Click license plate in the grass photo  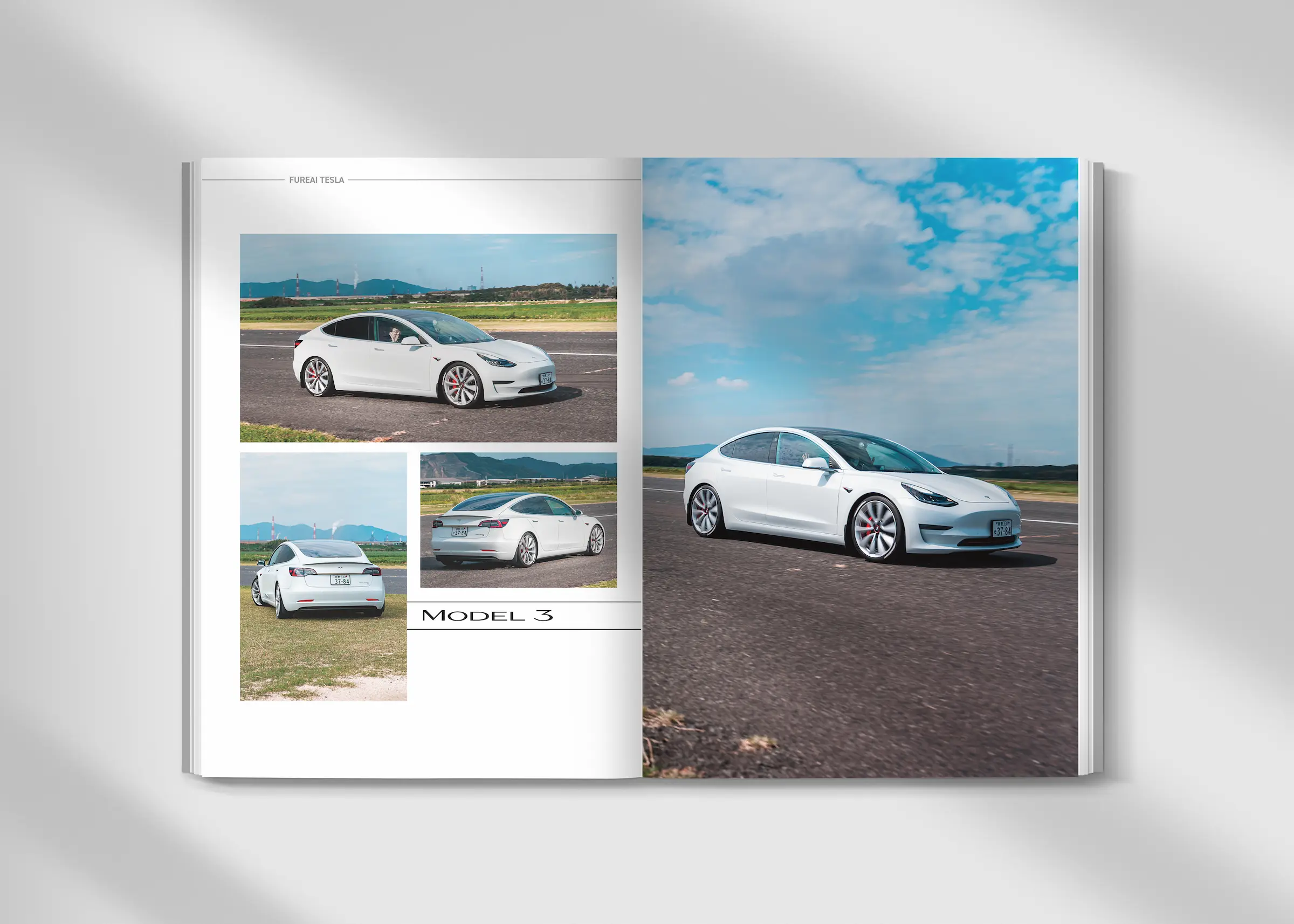(341, 580)
